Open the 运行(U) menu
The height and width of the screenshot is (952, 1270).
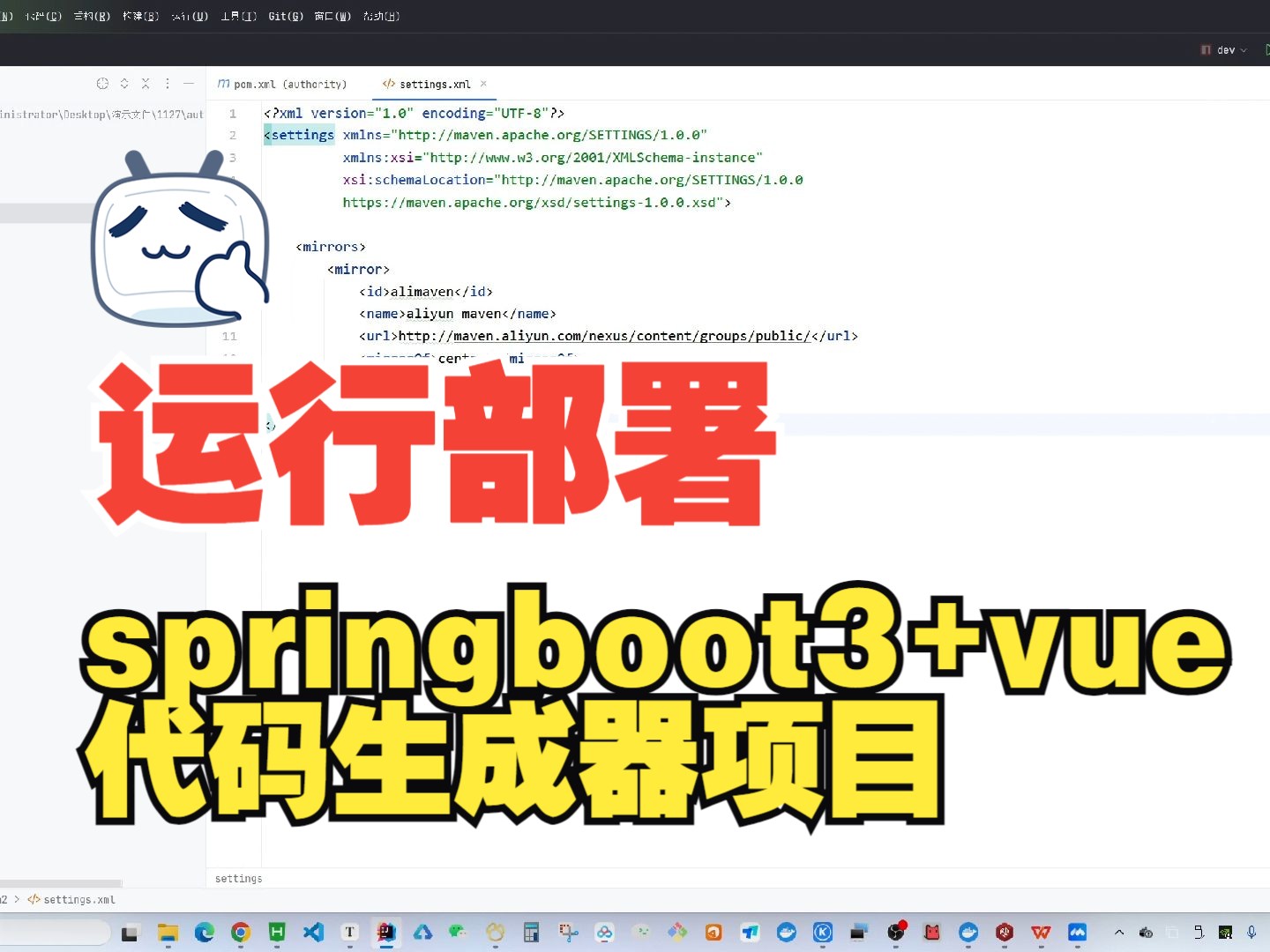coord(190,16)
